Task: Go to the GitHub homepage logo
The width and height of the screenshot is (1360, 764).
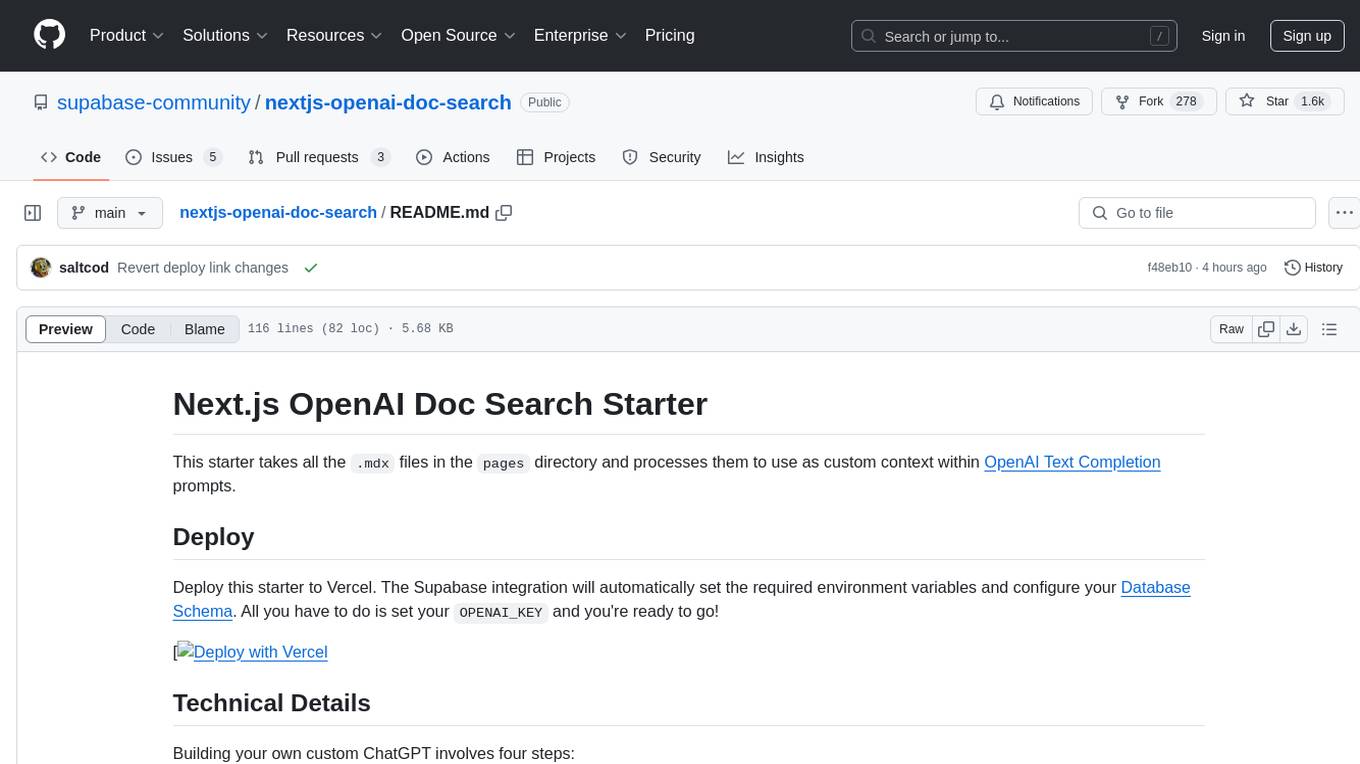Action: (49, 35)
